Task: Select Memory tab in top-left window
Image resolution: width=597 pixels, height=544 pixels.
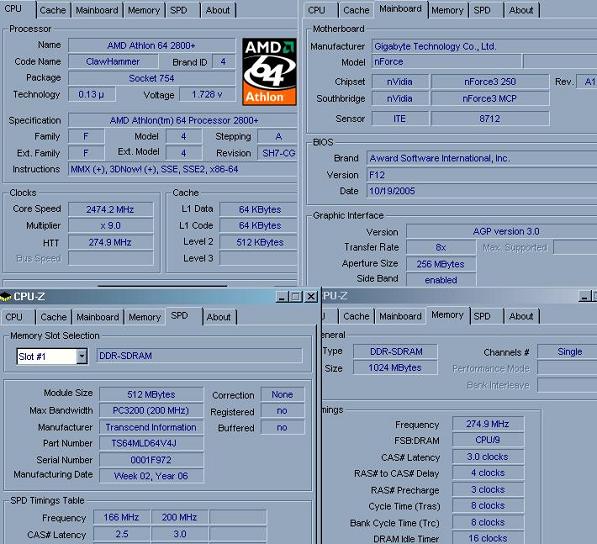Action: click(144, 10)
